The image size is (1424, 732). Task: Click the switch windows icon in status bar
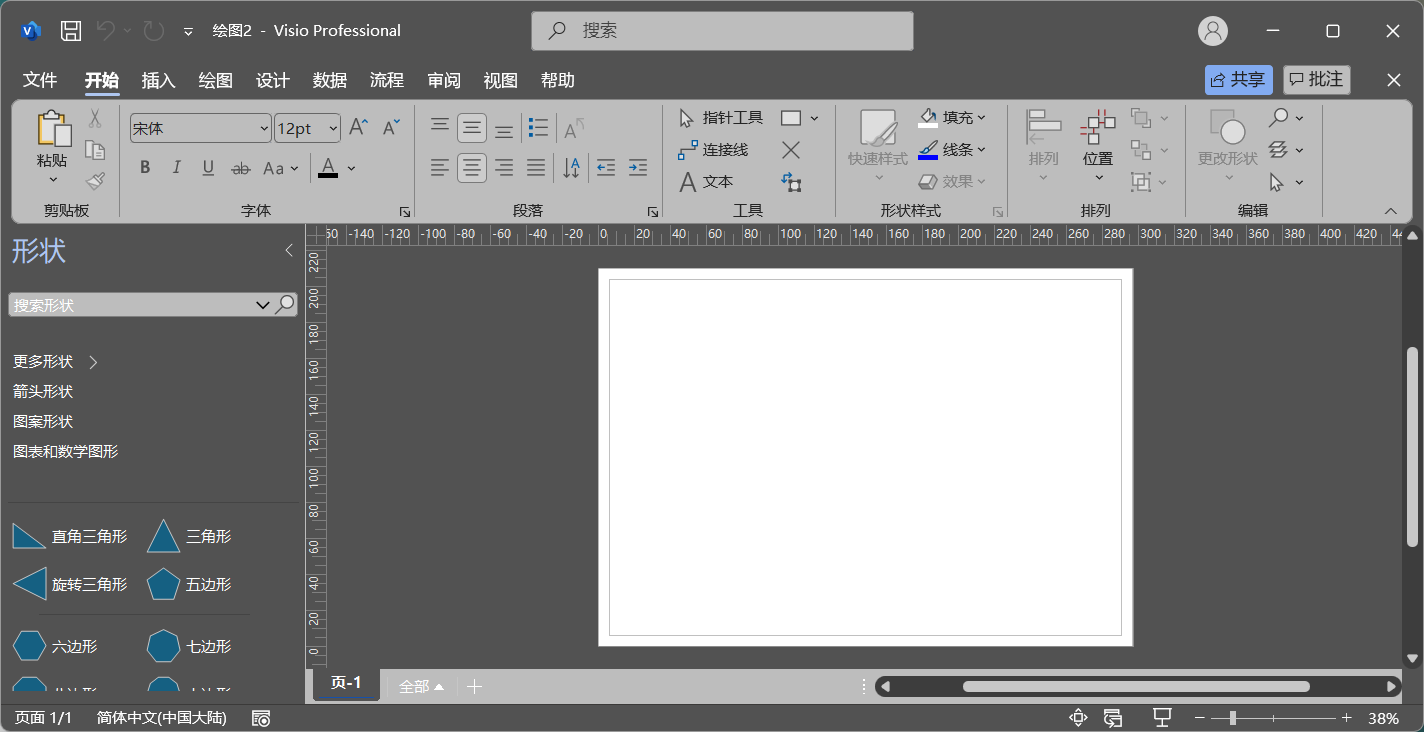tap(1113, 718)
